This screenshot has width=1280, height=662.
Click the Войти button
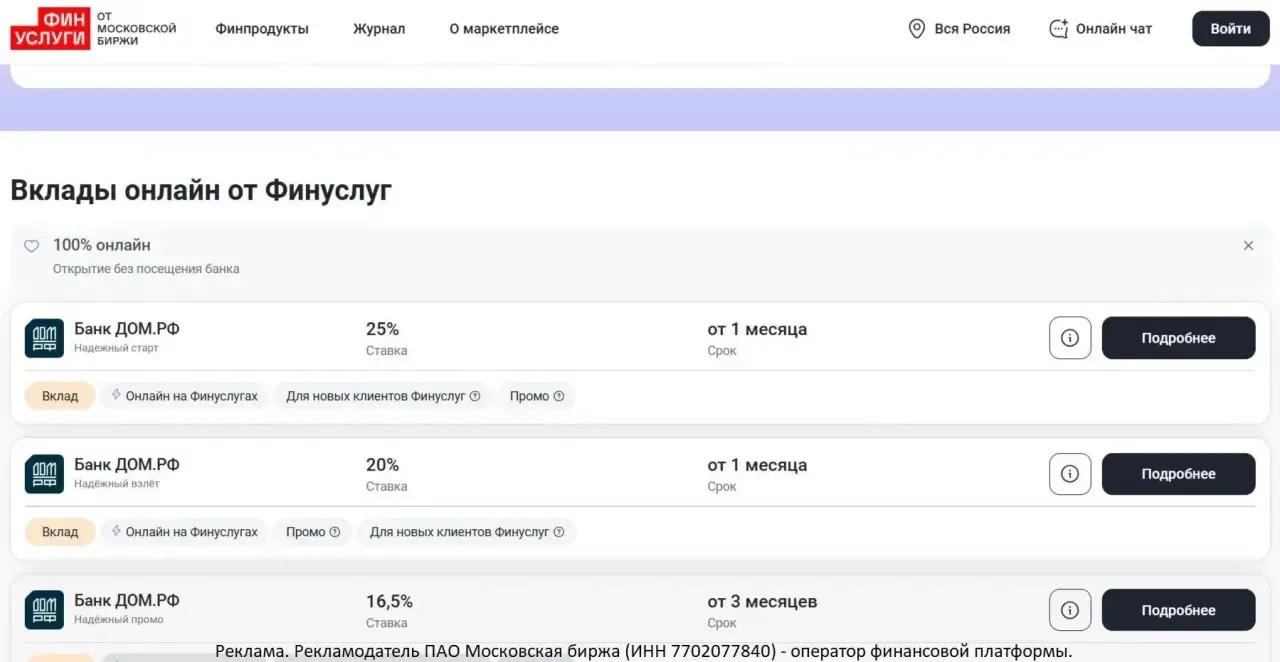click(1230, 28)
